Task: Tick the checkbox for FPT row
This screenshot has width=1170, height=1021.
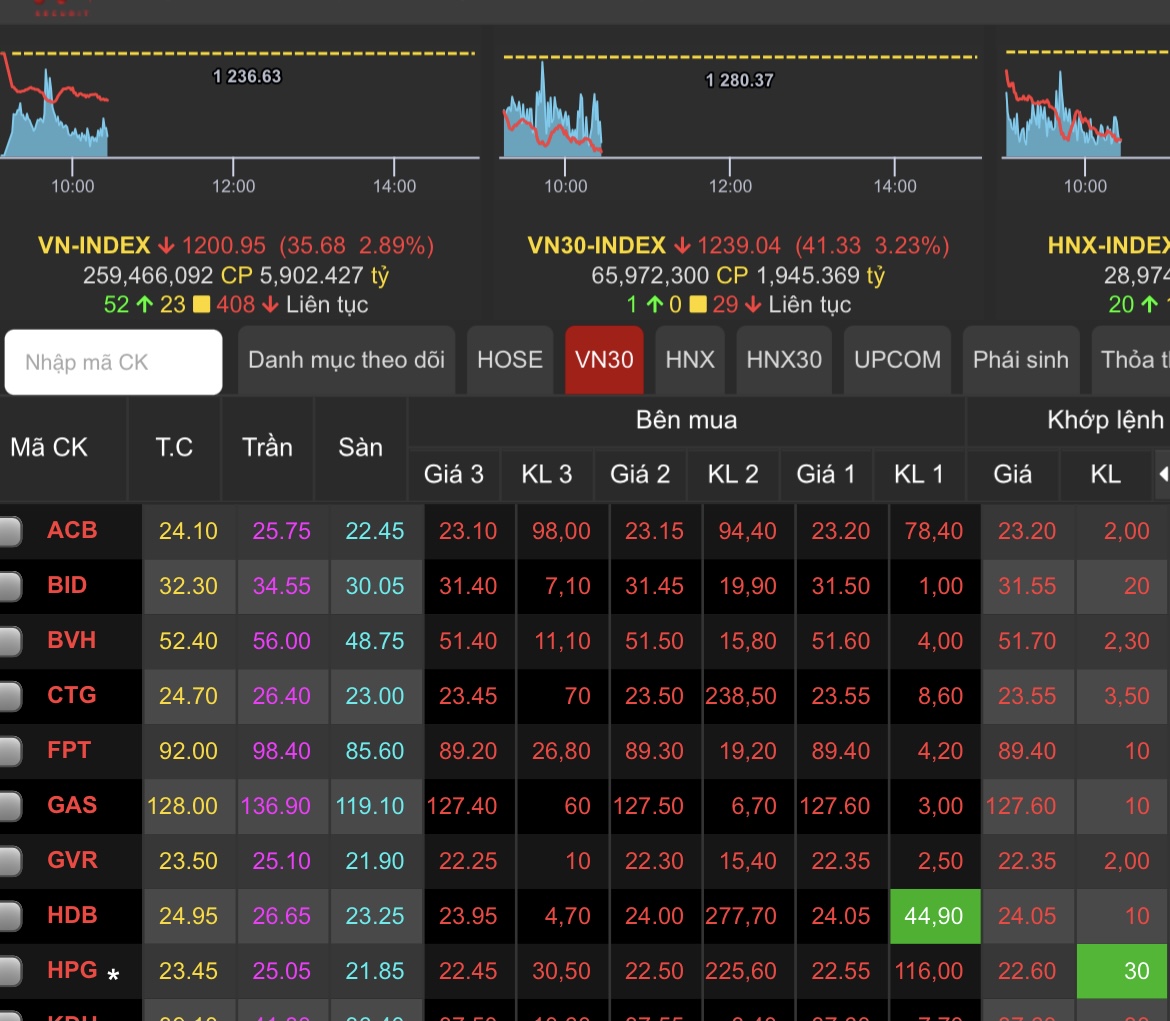Action: pyautogui.click(x=10, y=751)
